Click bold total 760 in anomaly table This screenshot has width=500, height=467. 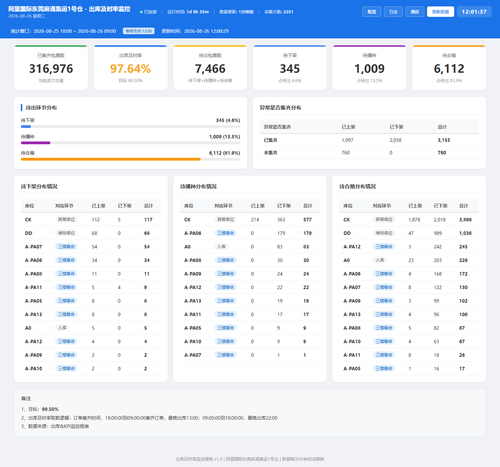(442, 153)
